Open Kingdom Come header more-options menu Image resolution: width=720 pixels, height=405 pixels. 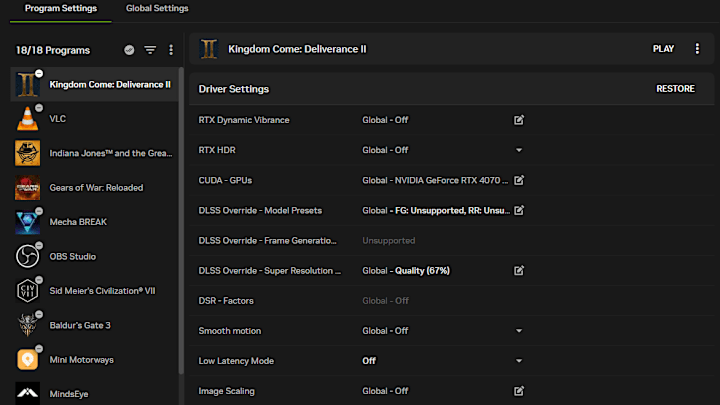tap(697, 49)
